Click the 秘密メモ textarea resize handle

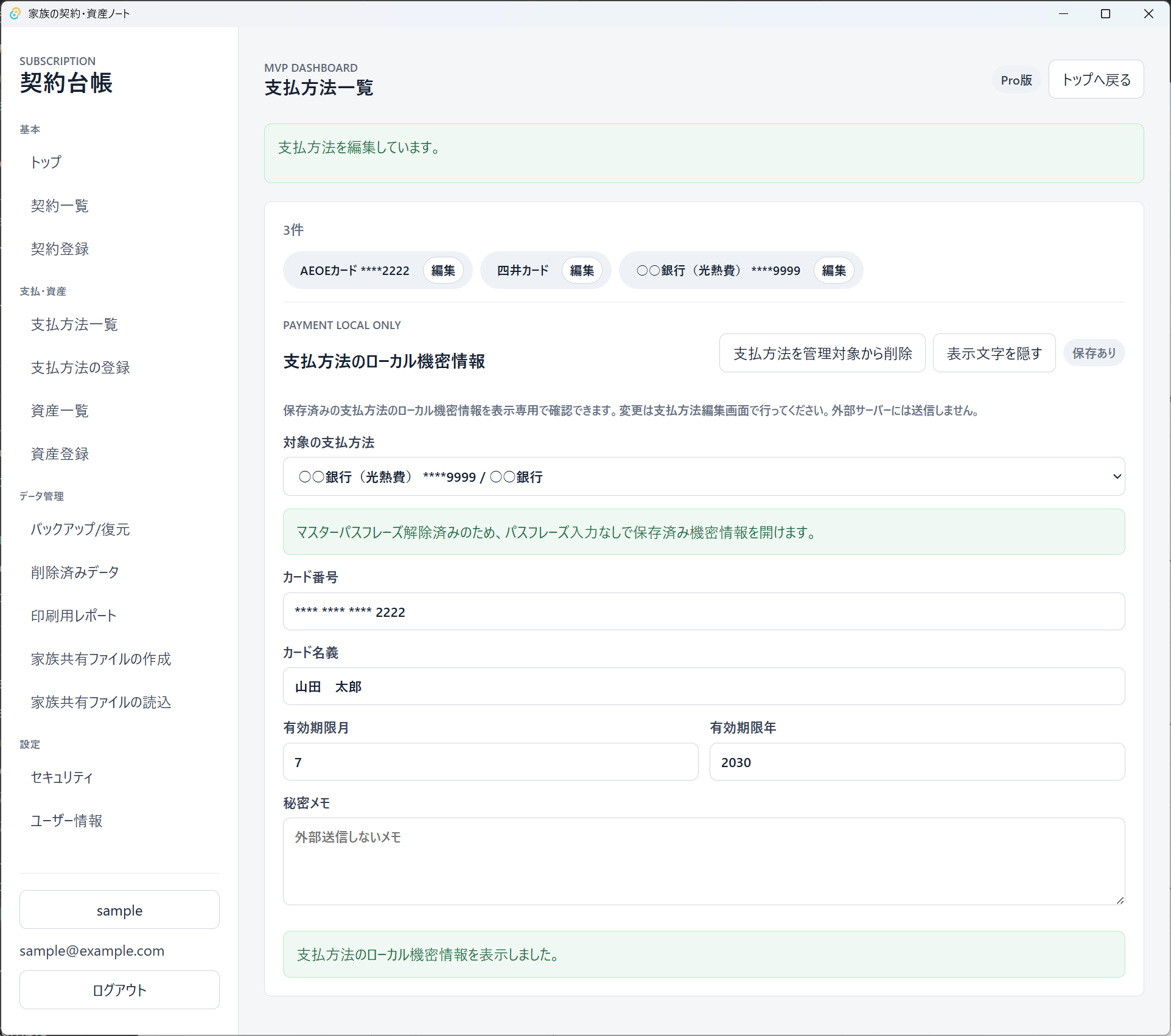[x=1120, y=900]
